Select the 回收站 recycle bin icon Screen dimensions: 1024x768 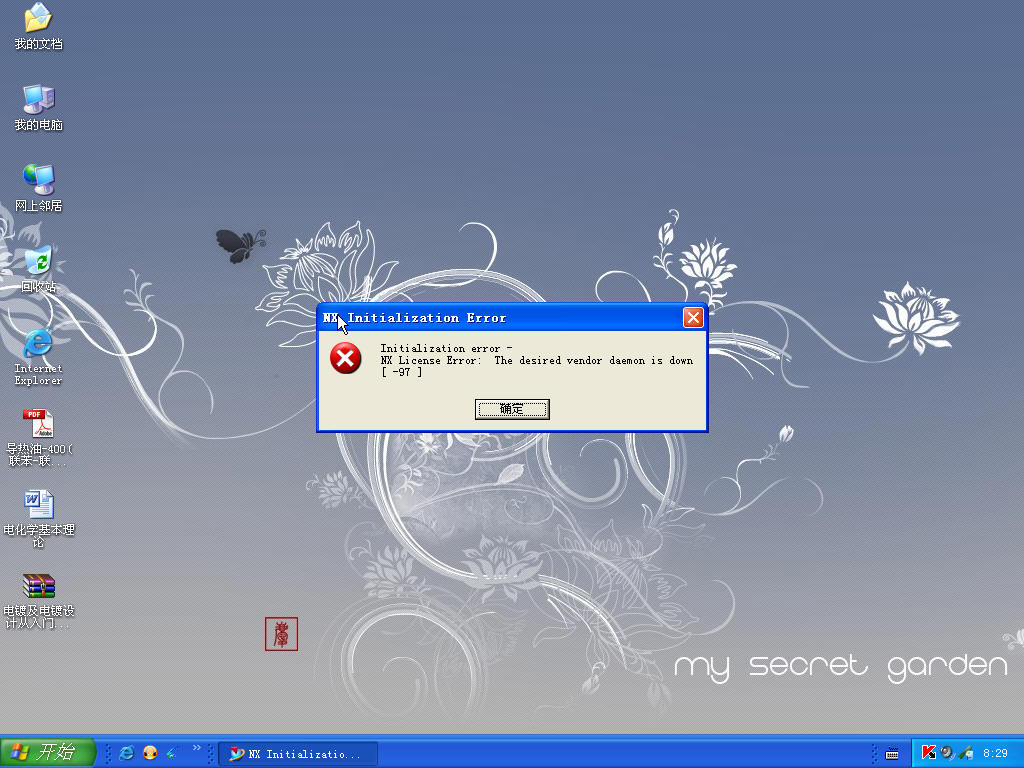(38, 270)
